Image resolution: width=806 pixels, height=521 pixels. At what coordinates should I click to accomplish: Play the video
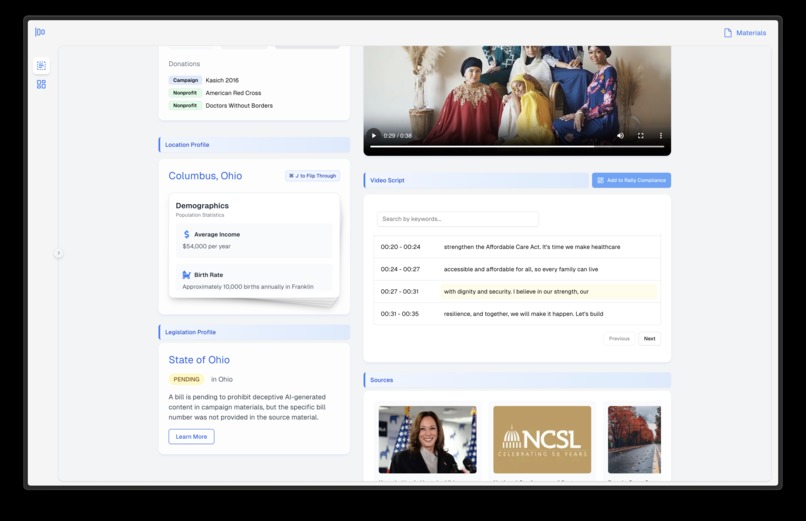coord(374,136)
